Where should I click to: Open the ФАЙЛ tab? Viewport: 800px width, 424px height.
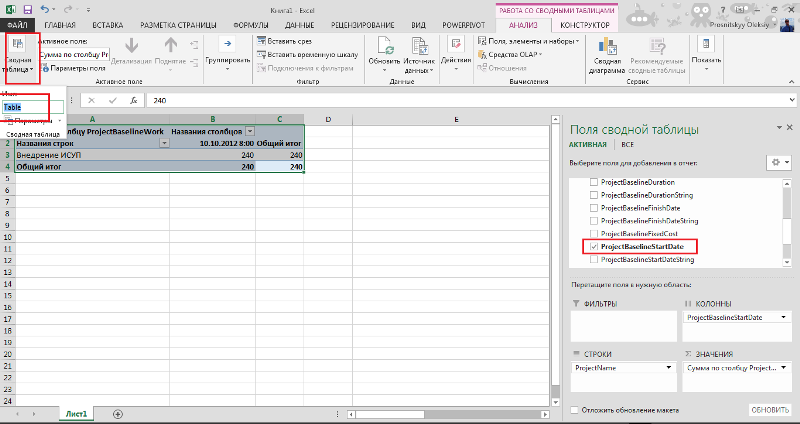pyautogui.click(x=17, y=25)
